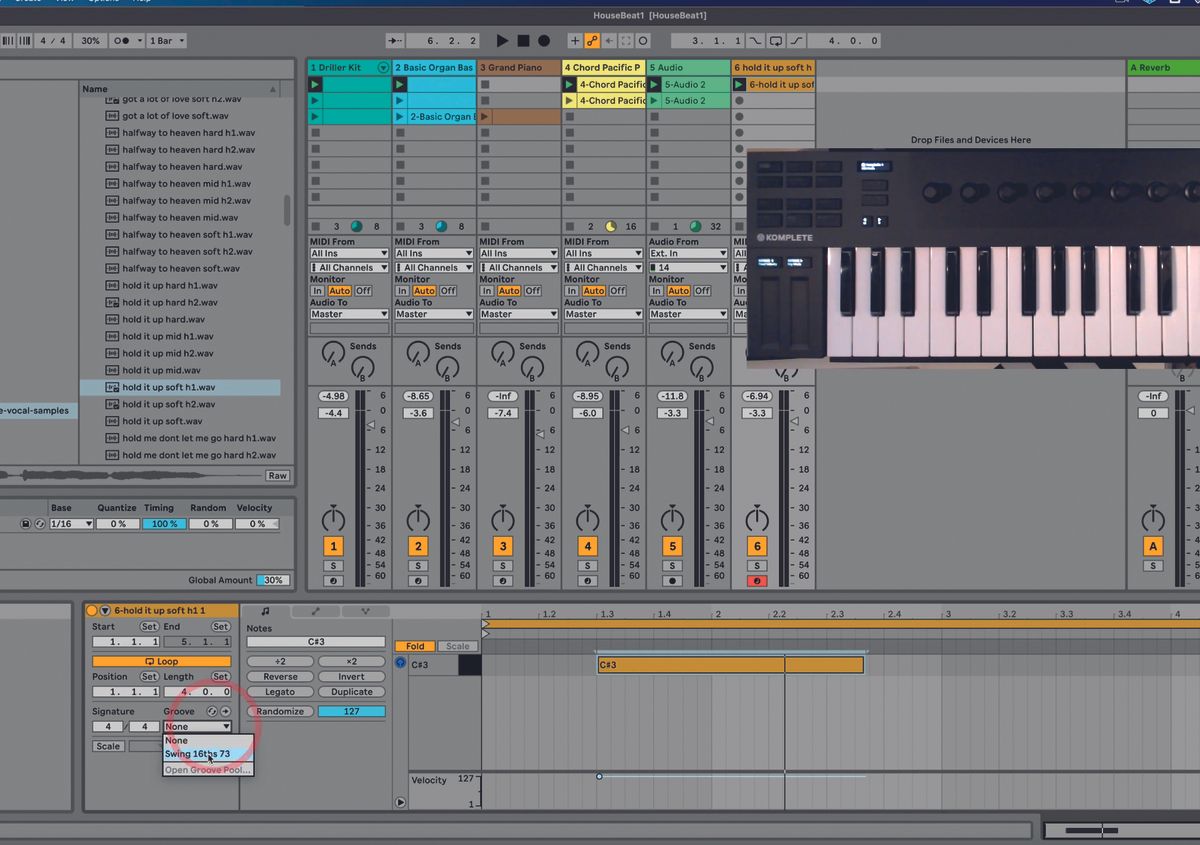1200x845 pixels.
Task: Click the Raw preview button in browser
Action: pos(277,476)
